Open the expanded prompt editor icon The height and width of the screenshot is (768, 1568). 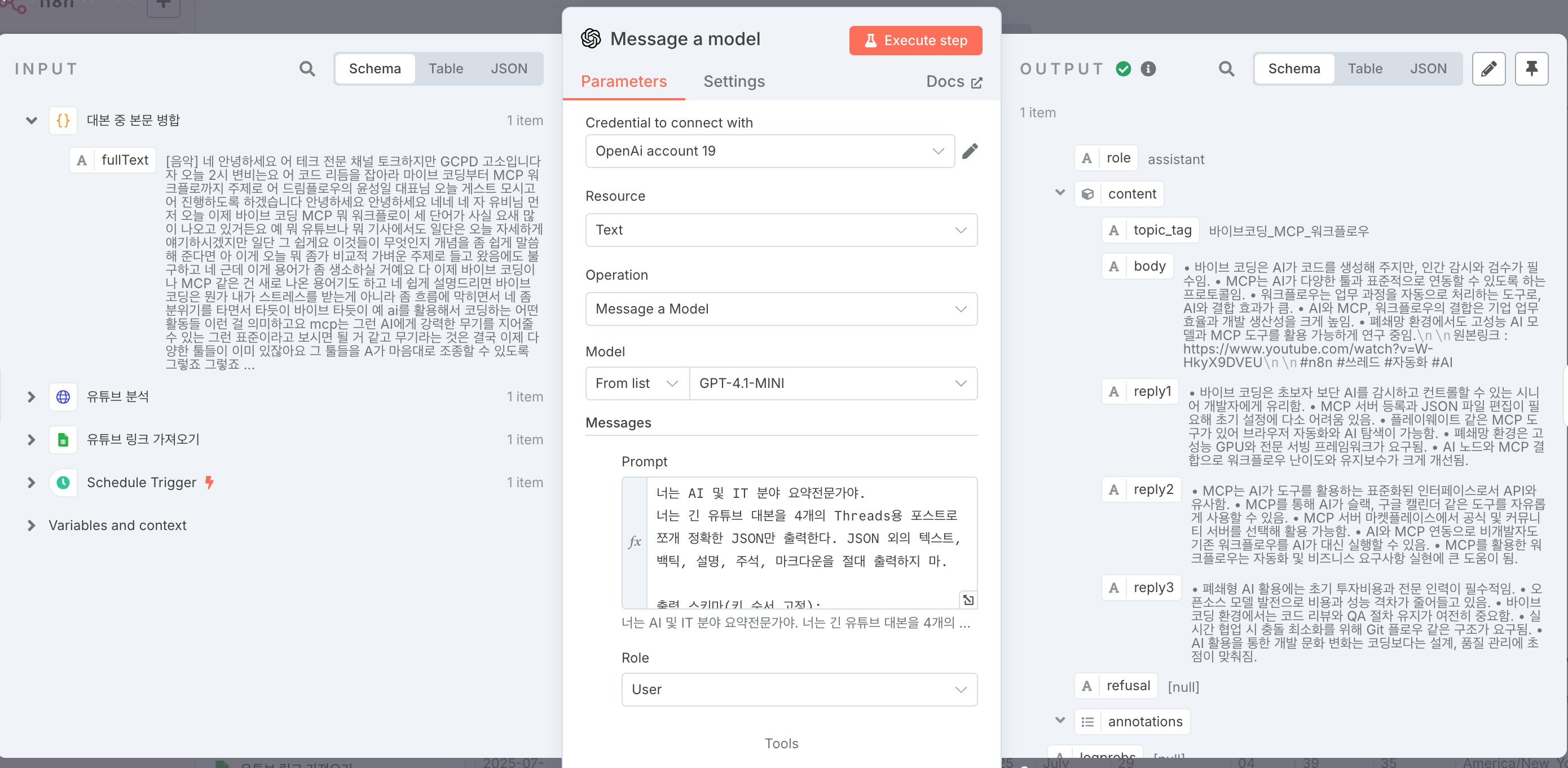968,600
